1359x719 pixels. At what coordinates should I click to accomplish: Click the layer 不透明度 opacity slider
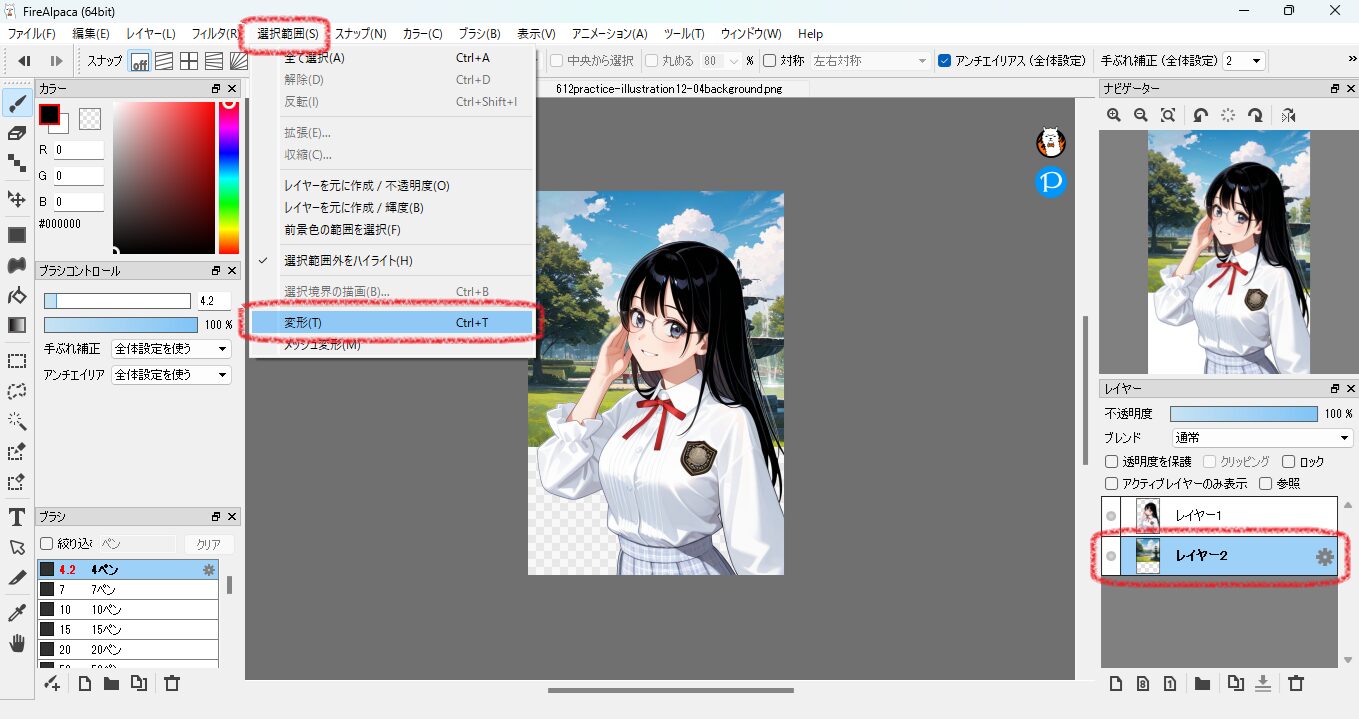(x=1243, y=414)
